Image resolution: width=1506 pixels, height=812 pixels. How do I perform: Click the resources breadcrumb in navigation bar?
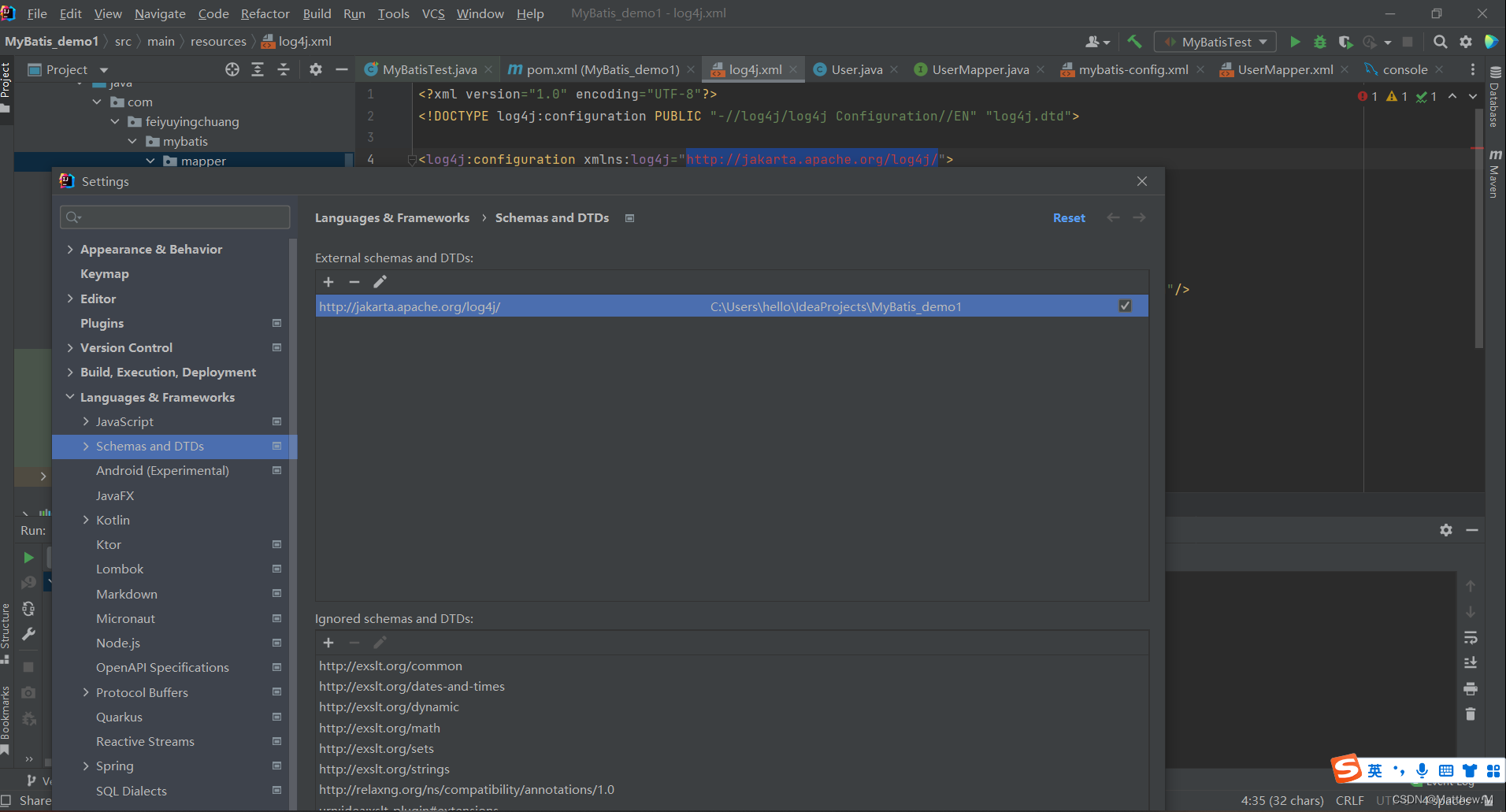218,41
